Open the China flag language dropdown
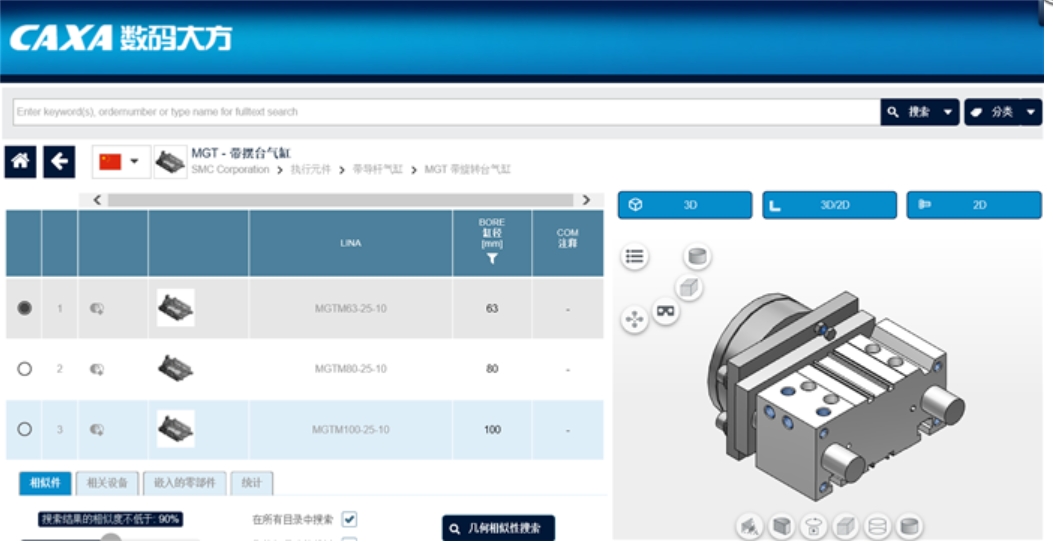The height and width of the screenshot is (546, 1053). click(120, 162)
